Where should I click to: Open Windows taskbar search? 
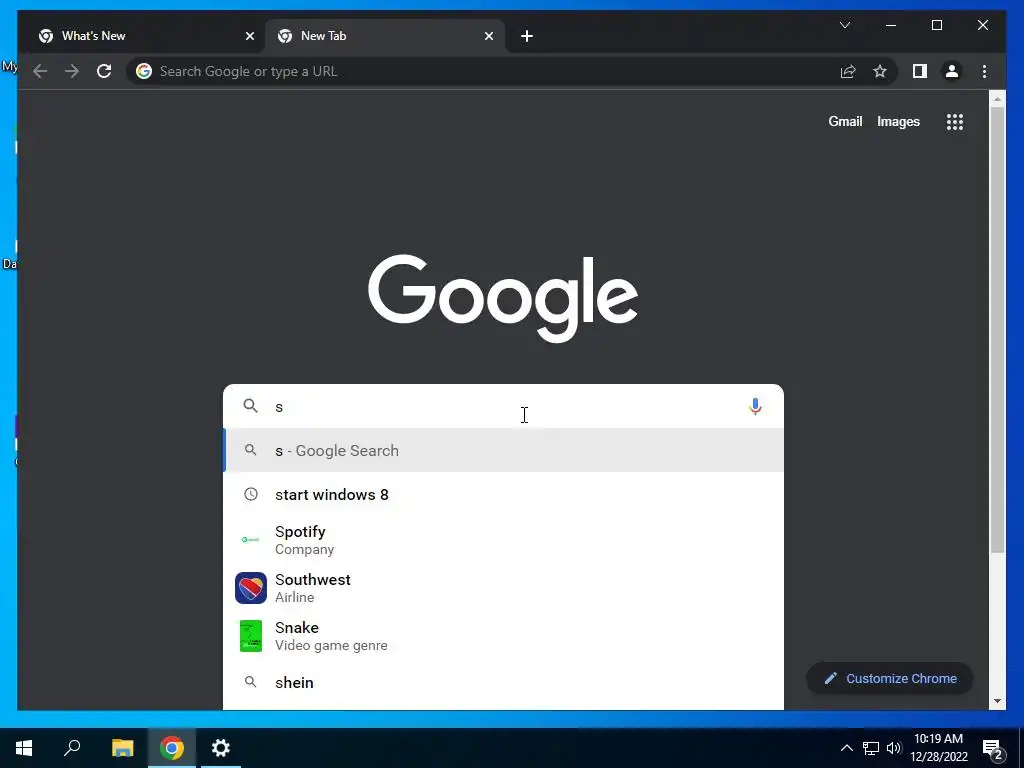[72, 748]
